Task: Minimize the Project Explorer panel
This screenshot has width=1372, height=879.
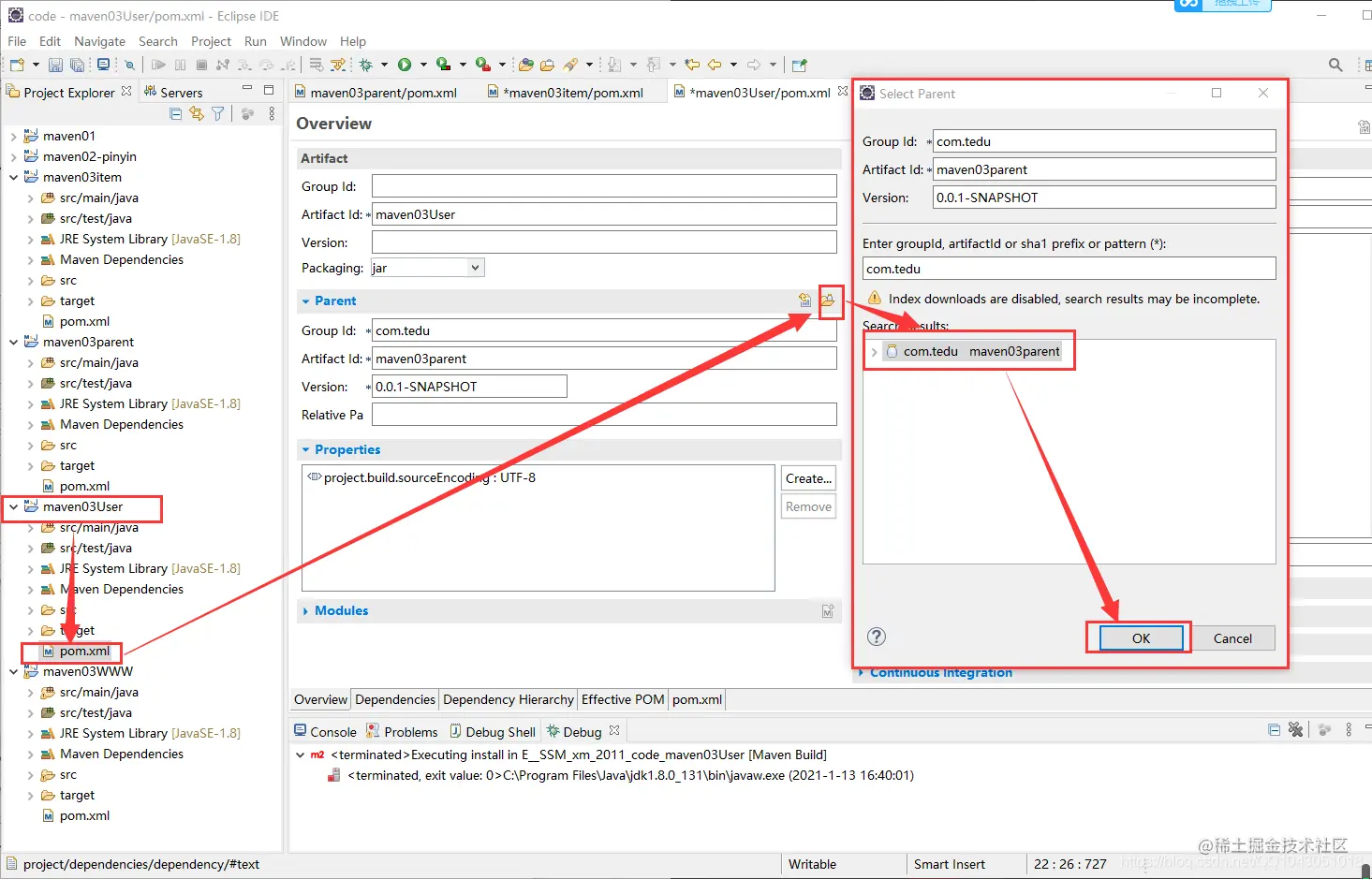Action: click(x=247, y=89)
